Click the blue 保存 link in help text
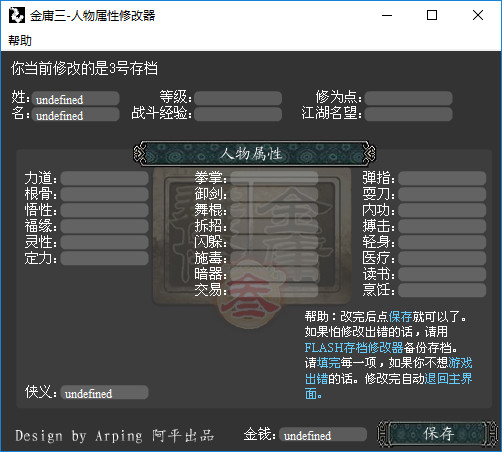 pyautogui.click(x=400, y=316)
